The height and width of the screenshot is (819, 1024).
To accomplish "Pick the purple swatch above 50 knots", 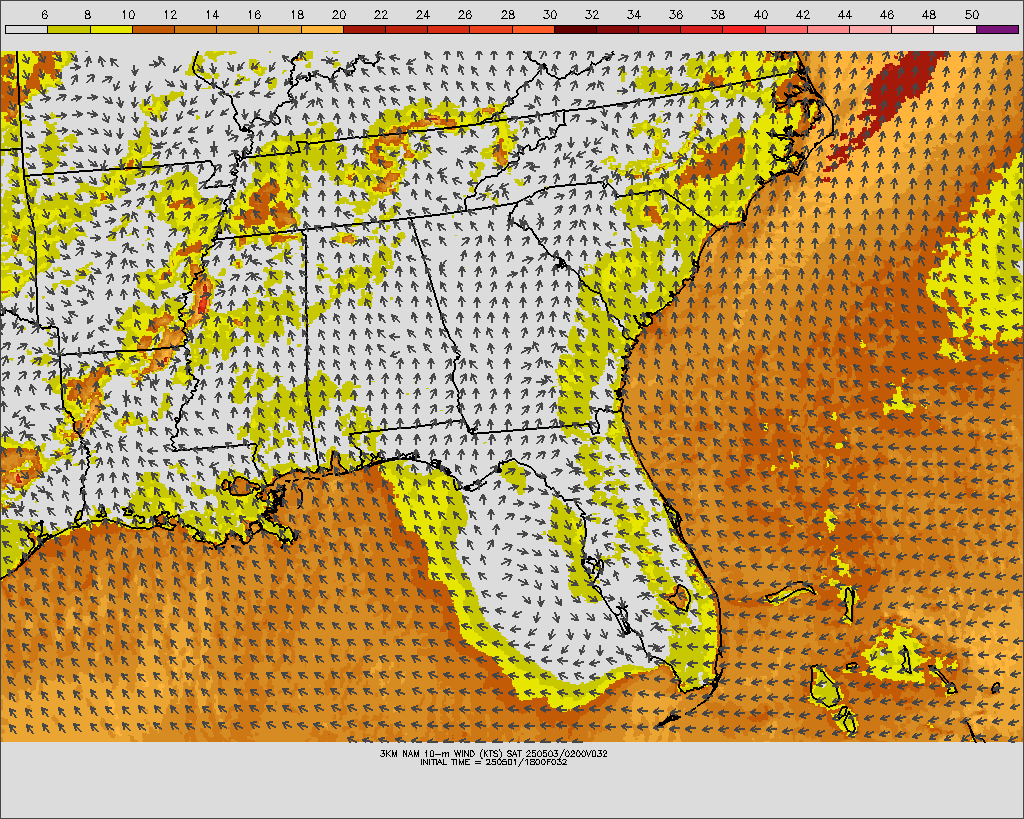I will pyautogui.click(x=997, y=29).
